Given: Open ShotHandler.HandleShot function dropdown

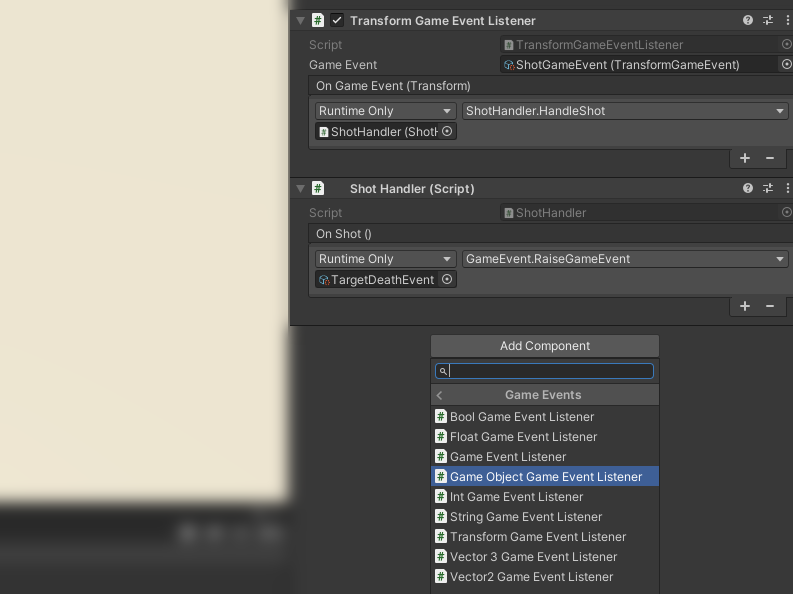Looking at the screenshot, I should coord(625,111).
